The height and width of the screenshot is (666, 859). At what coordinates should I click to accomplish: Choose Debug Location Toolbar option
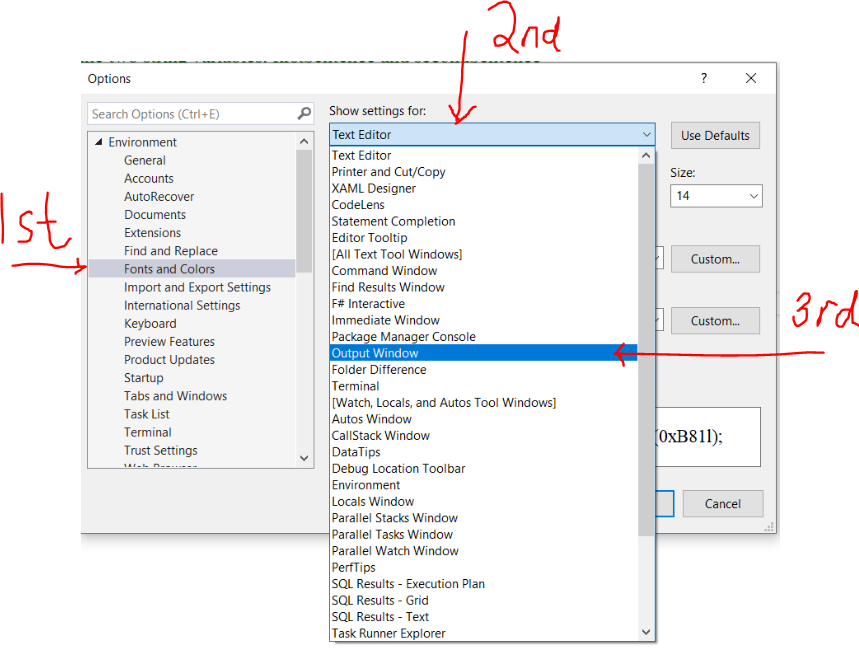(484, 468)
